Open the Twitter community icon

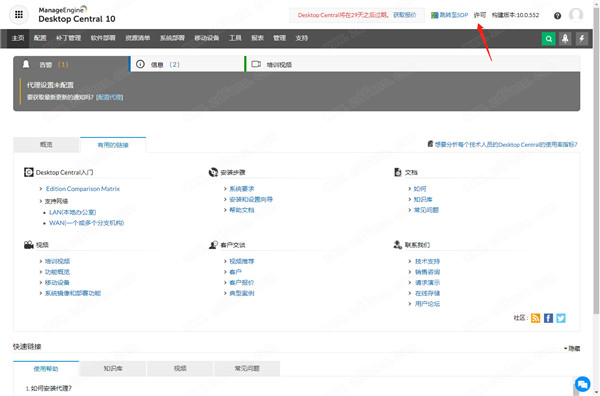561,318
